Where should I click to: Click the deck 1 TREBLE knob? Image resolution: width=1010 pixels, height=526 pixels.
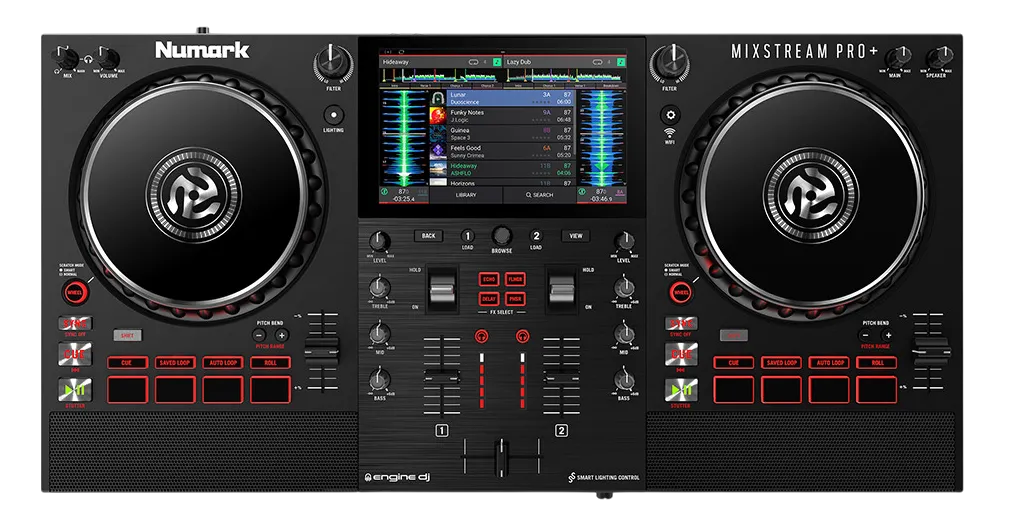pyautogui.click(x=379, y=288)
